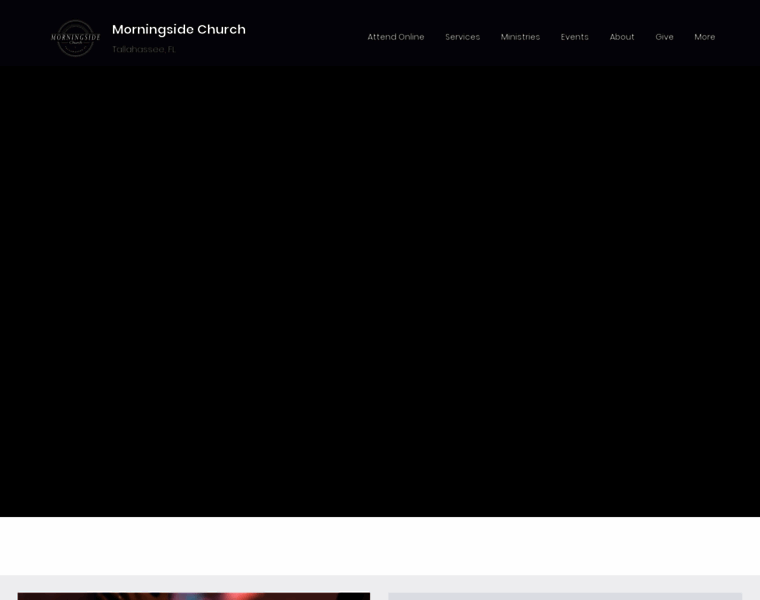Choose Give in the top navigation

[664, 37]
